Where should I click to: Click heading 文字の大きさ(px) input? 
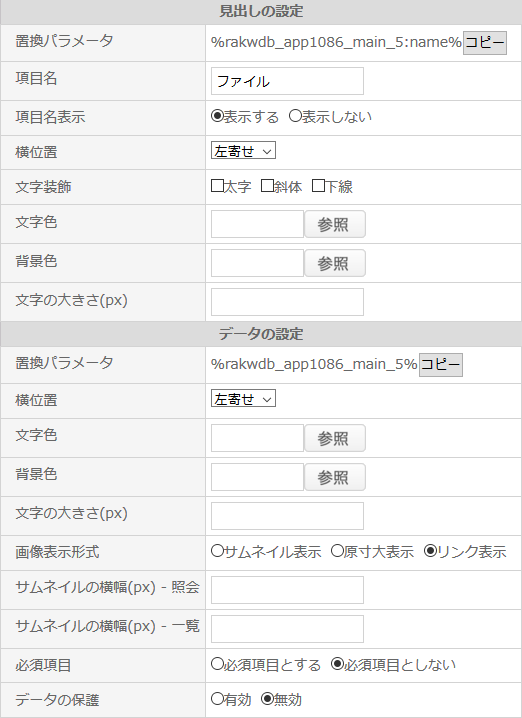[287, 302]
